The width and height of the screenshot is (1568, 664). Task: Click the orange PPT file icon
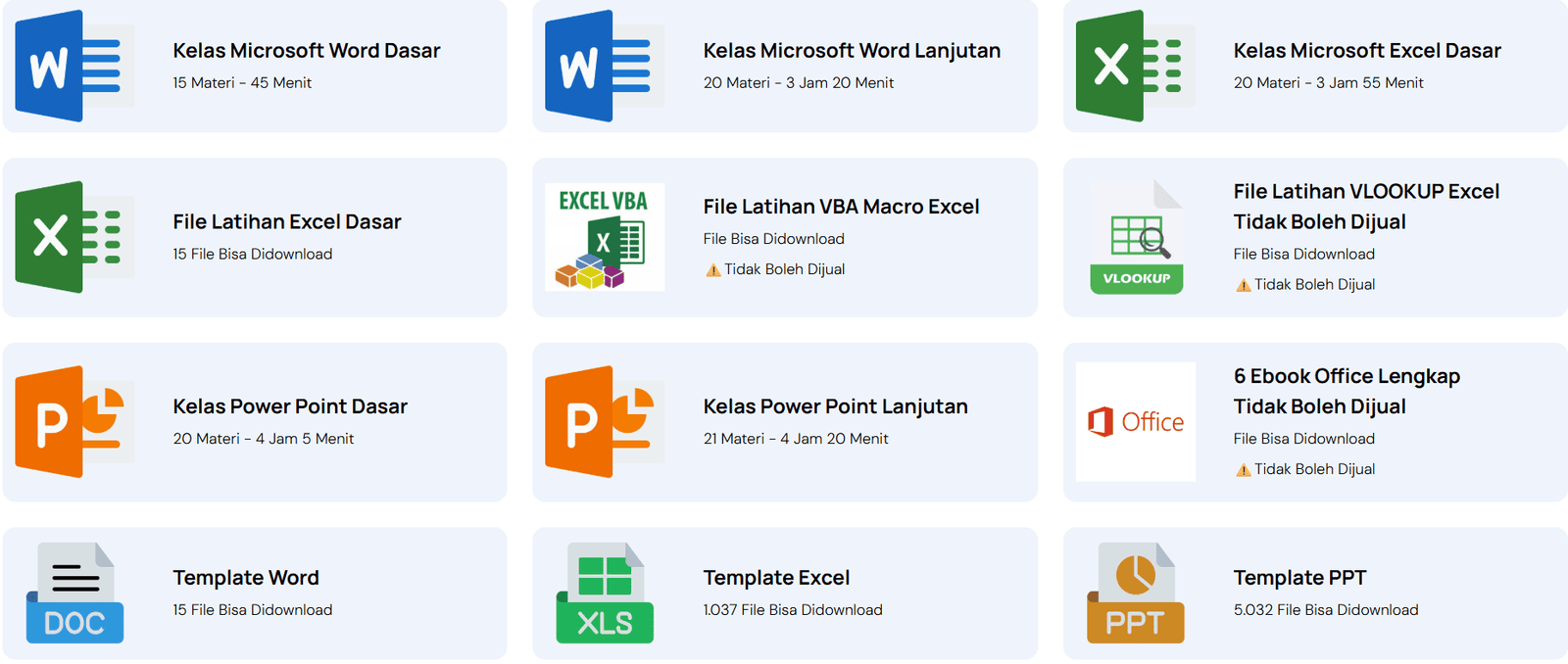coord(1135,593)
